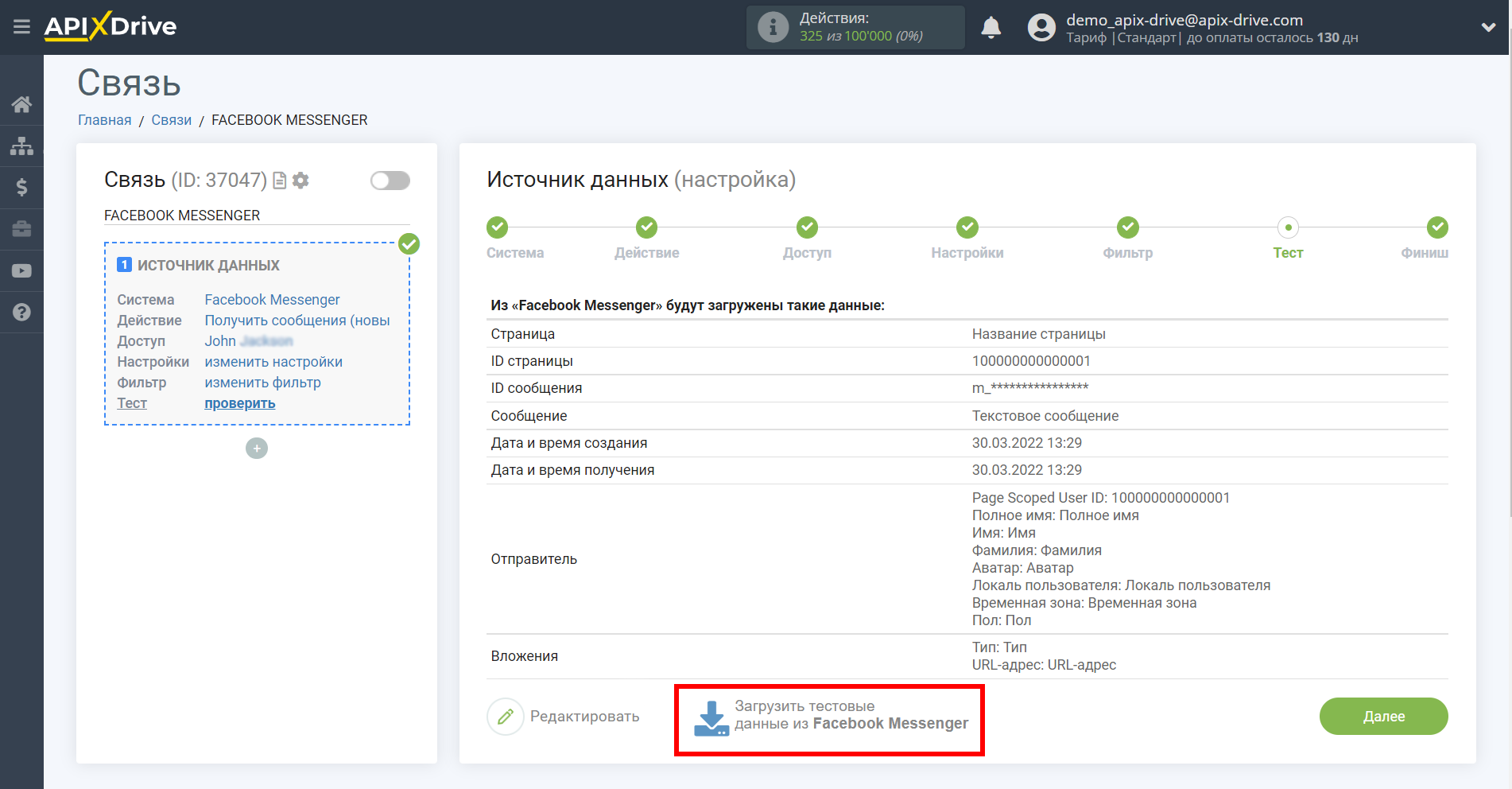
Task: Open the YouTube video sidebar icon
Action: (21, 270)
